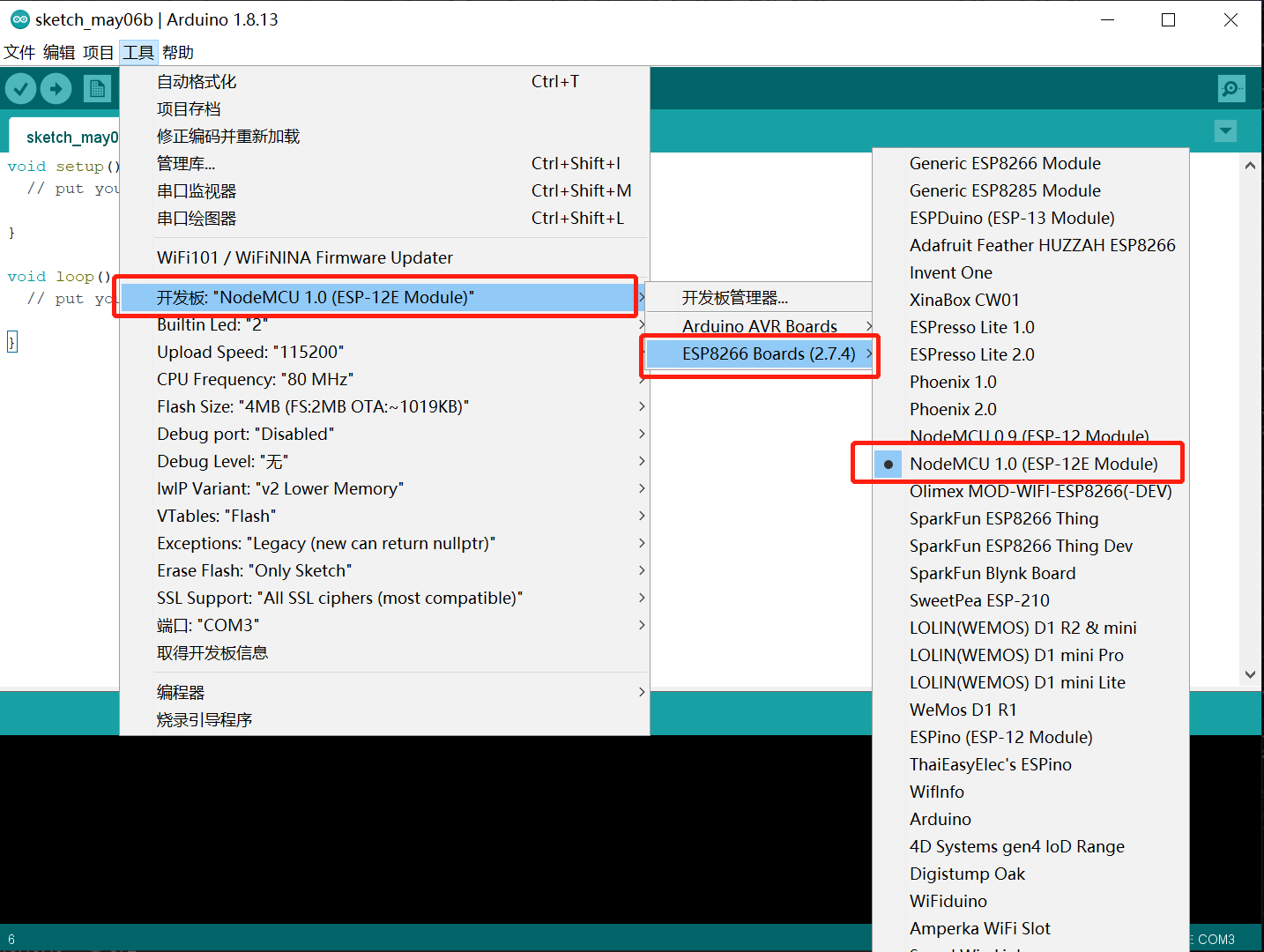Select LOLIN(WEMOS) D1 R2 & mini board
This screenshot has height=952, width=1264.
pos(1030,628)
